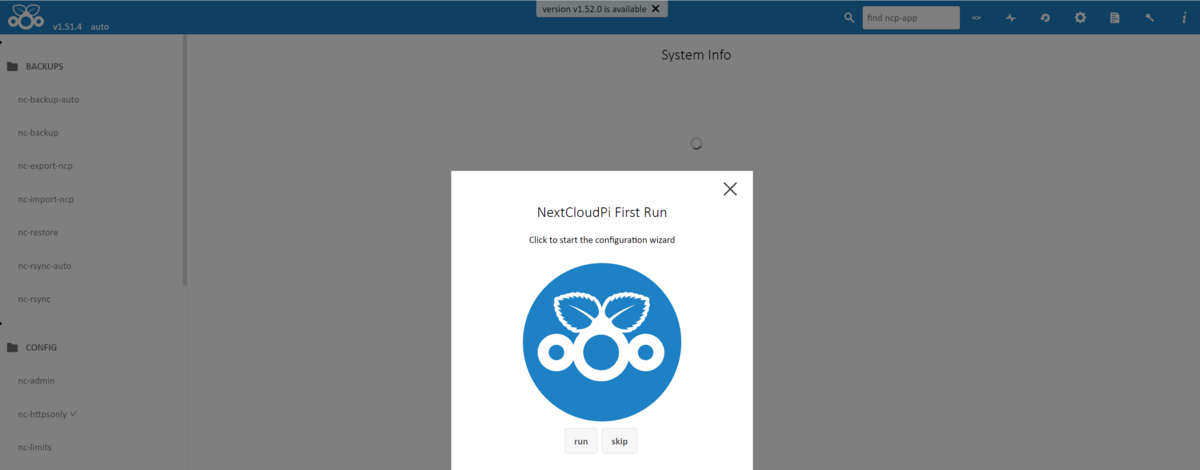The image size is (1200, 470).
Task: Collapse the BACKUPS section folder
Action: pos(13,67)
